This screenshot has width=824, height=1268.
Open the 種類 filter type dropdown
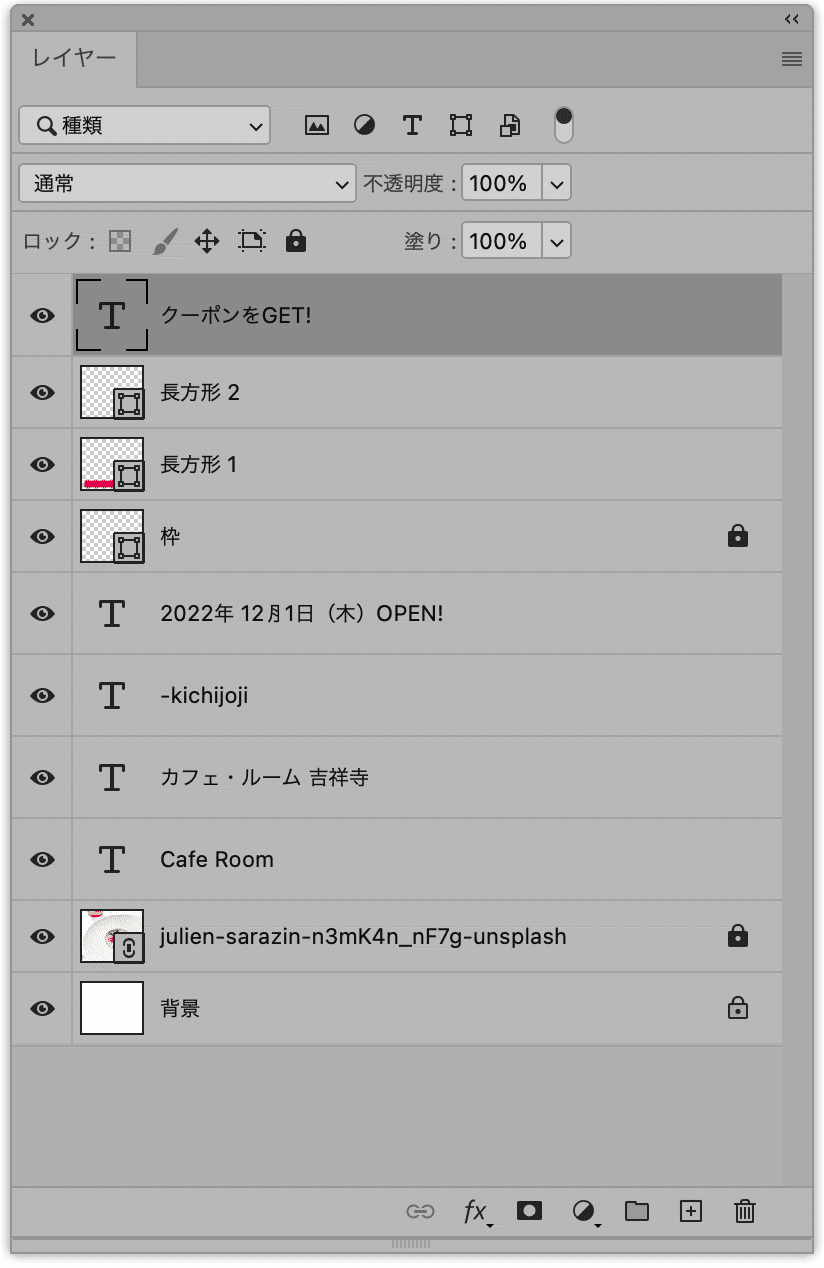pos(144,126)
